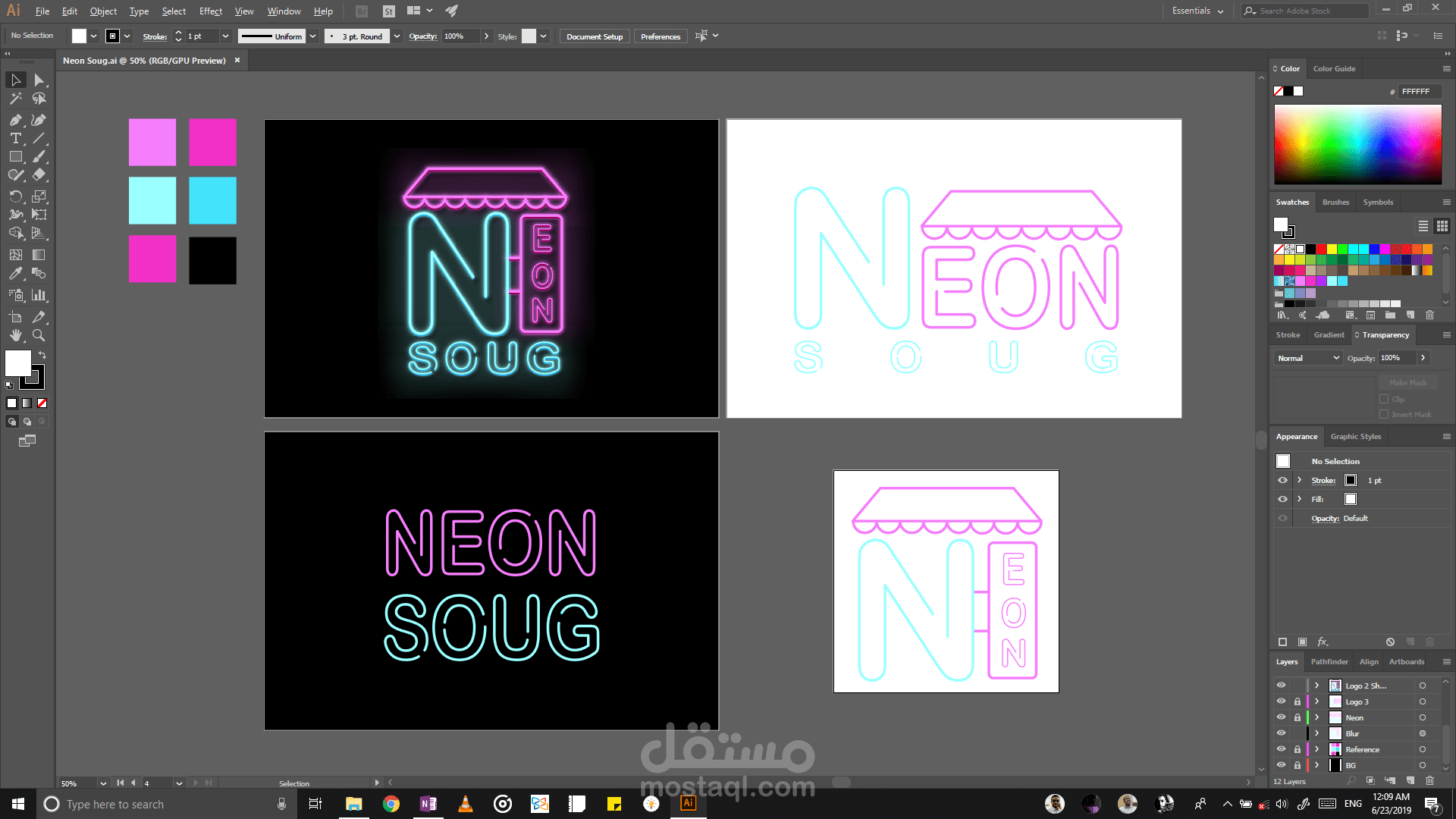This screenshot has height=819, width=1456.
Task: Expand the Neon layer contents
Action: 1316,717
